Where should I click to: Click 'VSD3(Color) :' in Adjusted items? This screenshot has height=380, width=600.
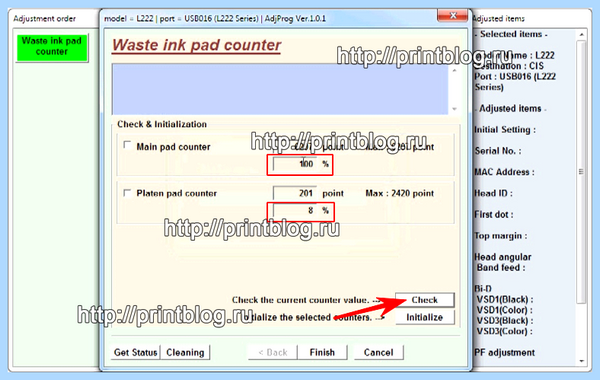point(505,331)
